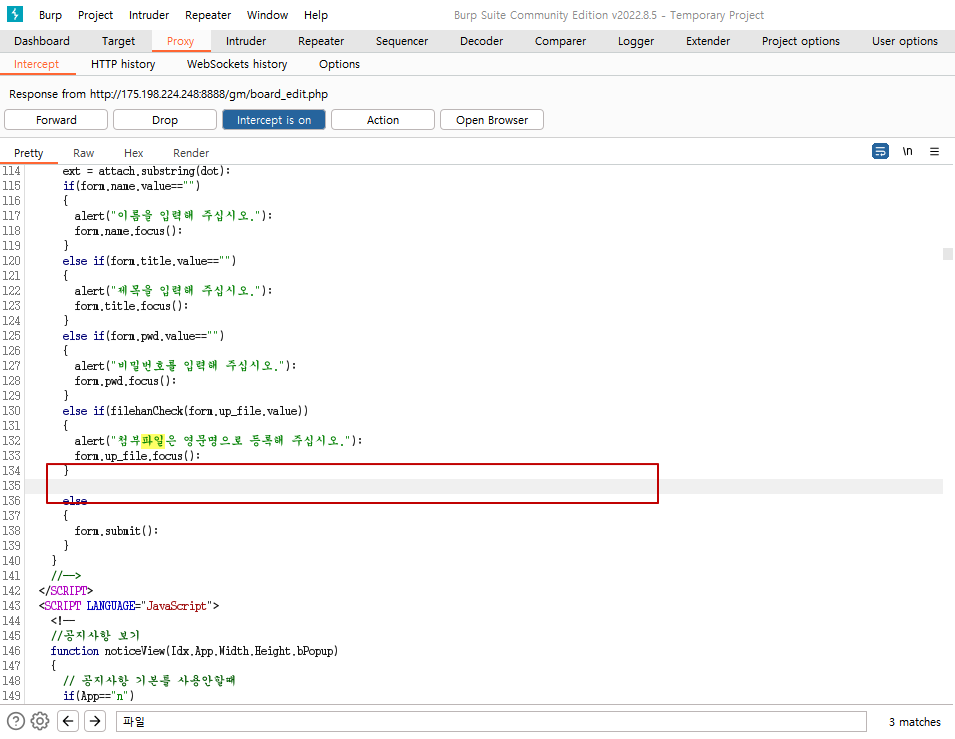Open the Comparer tab
This screenshot has height=739, width=955.
coord(560,41)
